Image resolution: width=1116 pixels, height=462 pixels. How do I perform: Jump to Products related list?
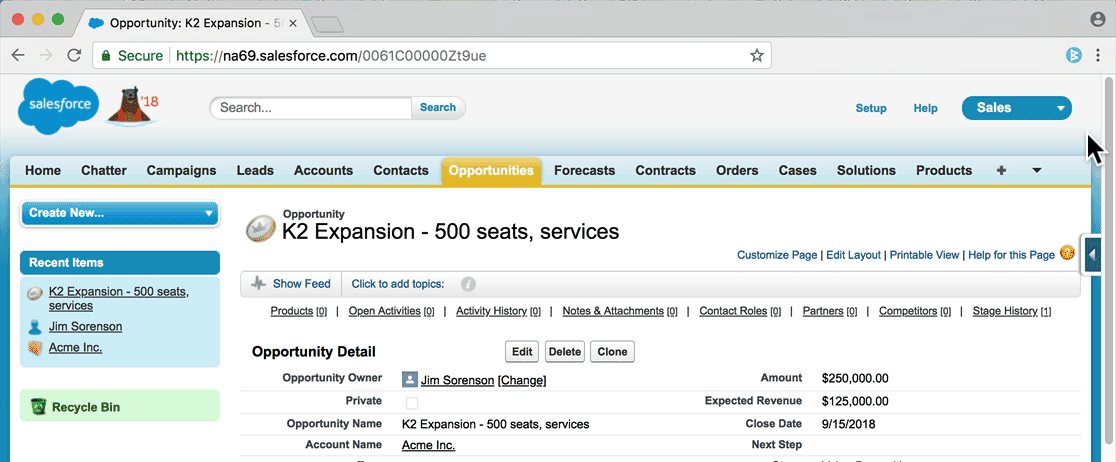[292, 311]
